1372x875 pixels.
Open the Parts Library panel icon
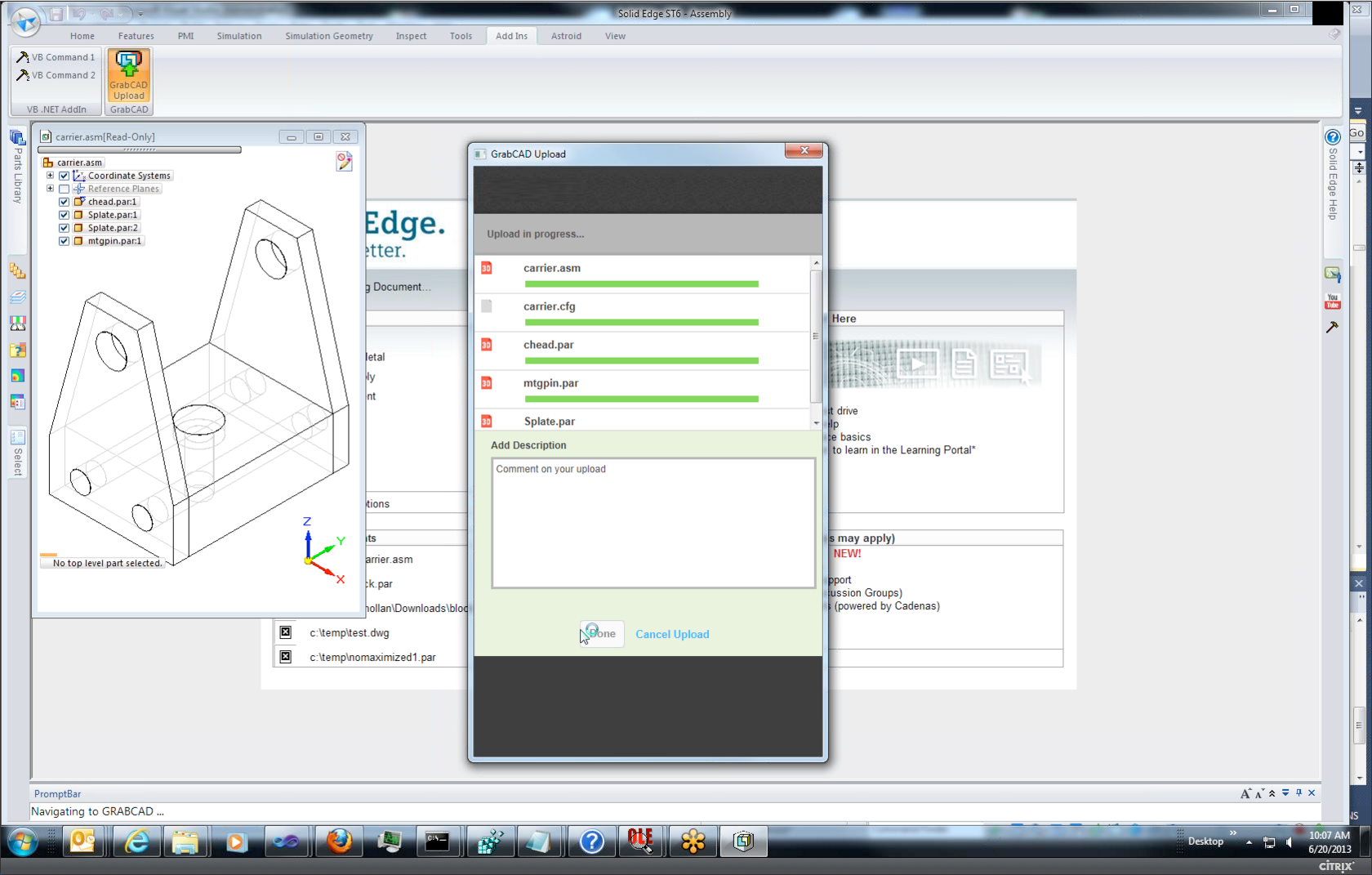point(17,137)
